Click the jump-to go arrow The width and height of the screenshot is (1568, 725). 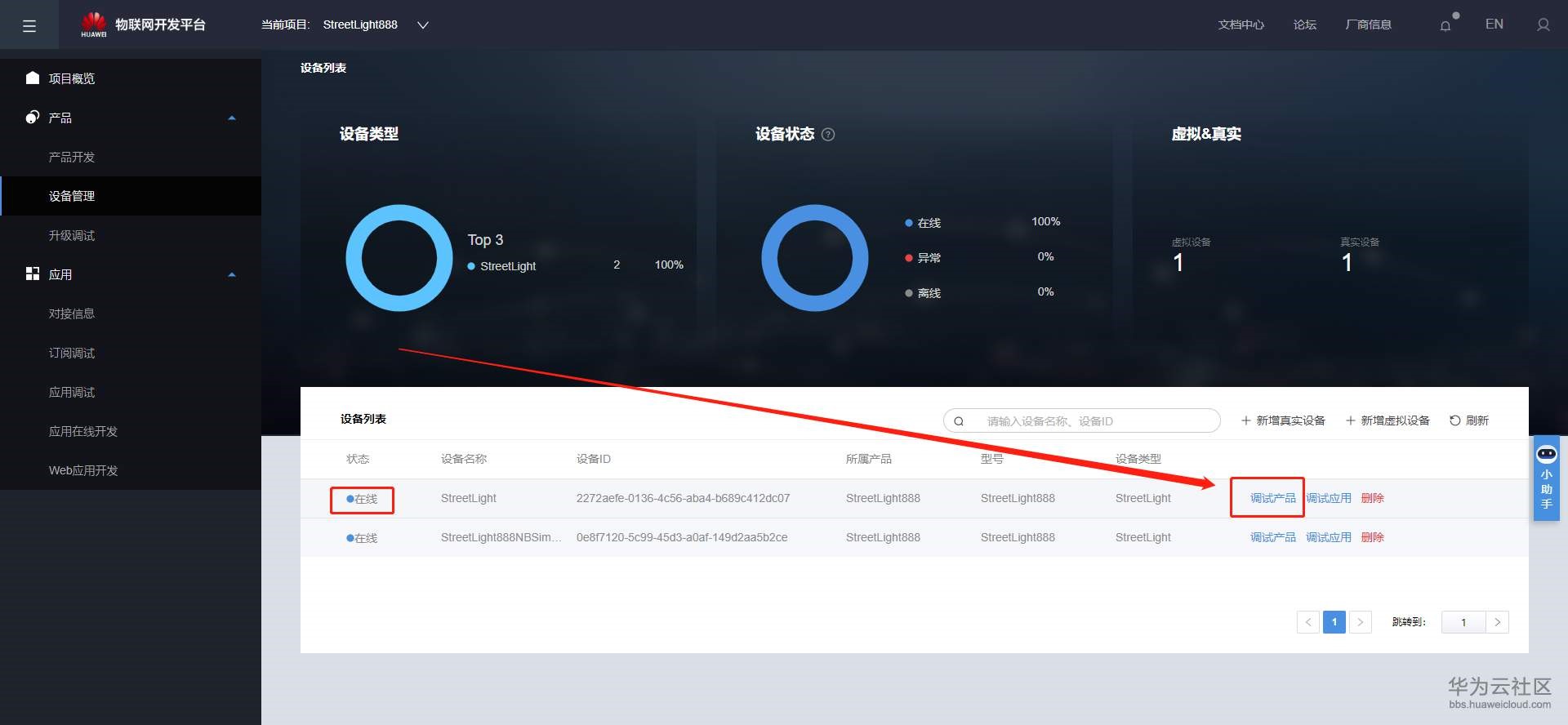[1498, 622]
